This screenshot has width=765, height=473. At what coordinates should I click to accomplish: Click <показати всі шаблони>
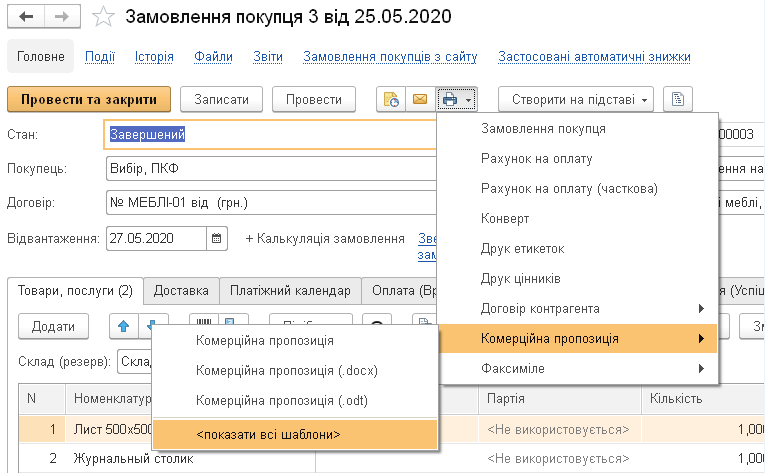295,434
